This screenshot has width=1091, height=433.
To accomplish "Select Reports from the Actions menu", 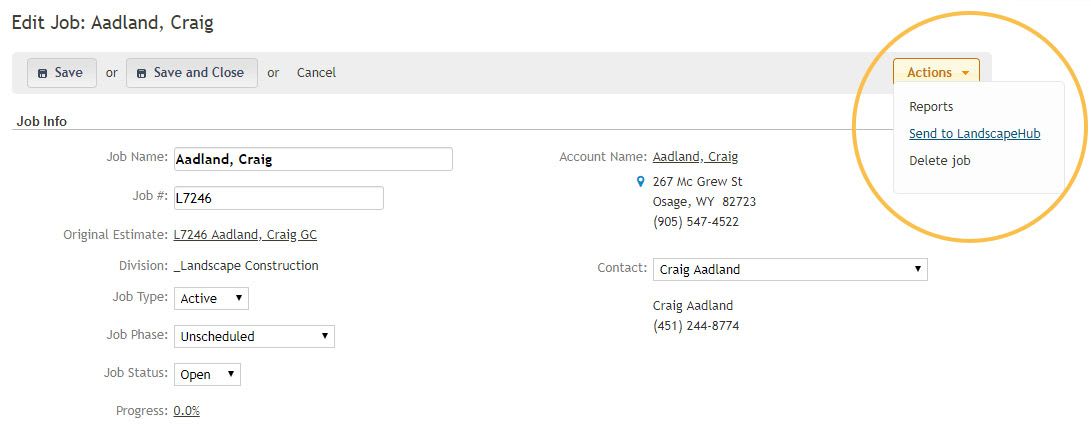I will 931,107.
